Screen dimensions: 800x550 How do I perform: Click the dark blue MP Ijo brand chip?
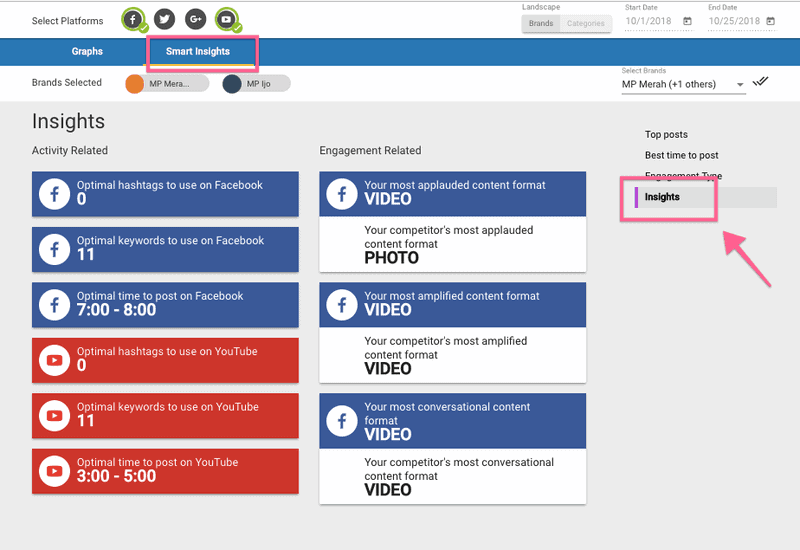(257, 84)
